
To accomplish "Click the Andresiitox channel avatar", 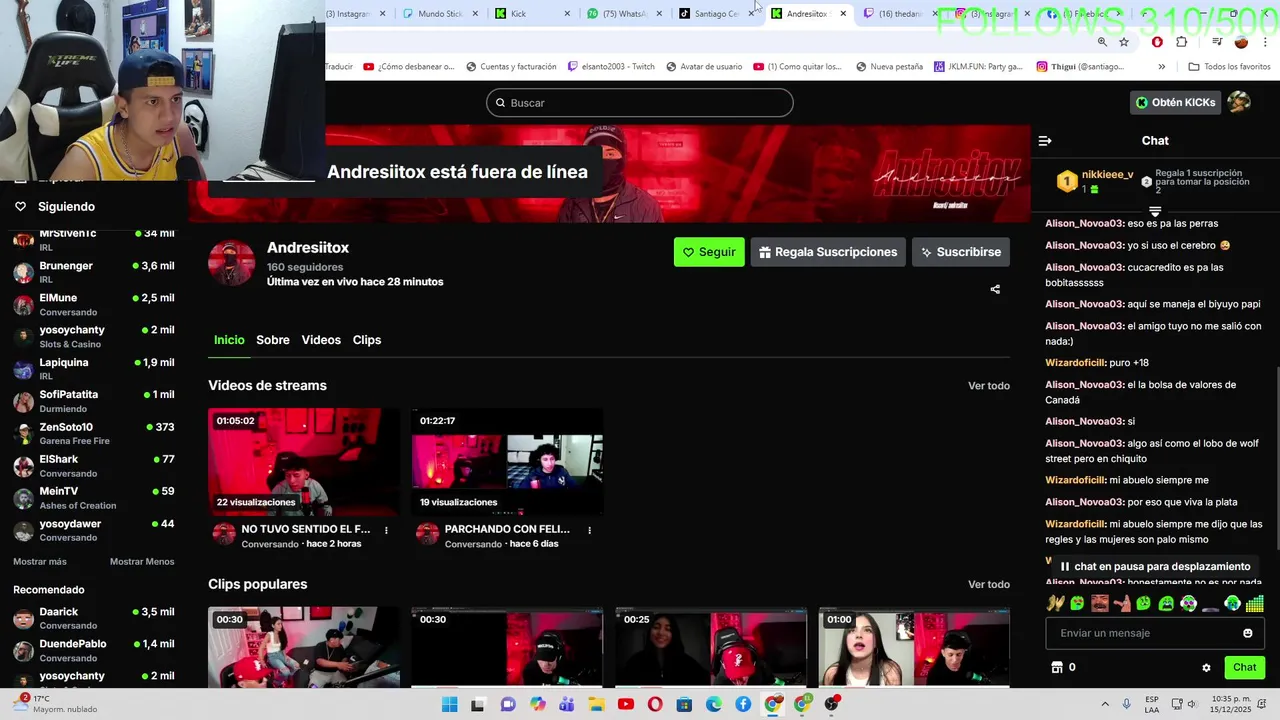I will (x=231, y=263).
